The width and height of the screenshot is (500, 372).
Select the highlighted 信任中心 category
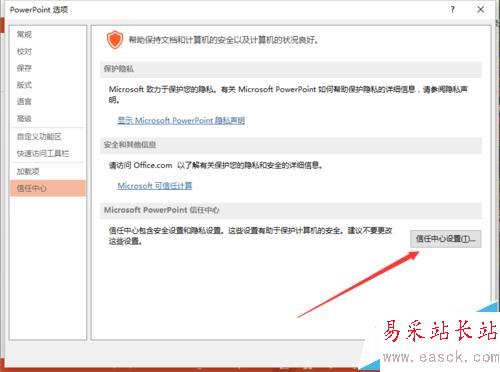(x=48, y=188)
